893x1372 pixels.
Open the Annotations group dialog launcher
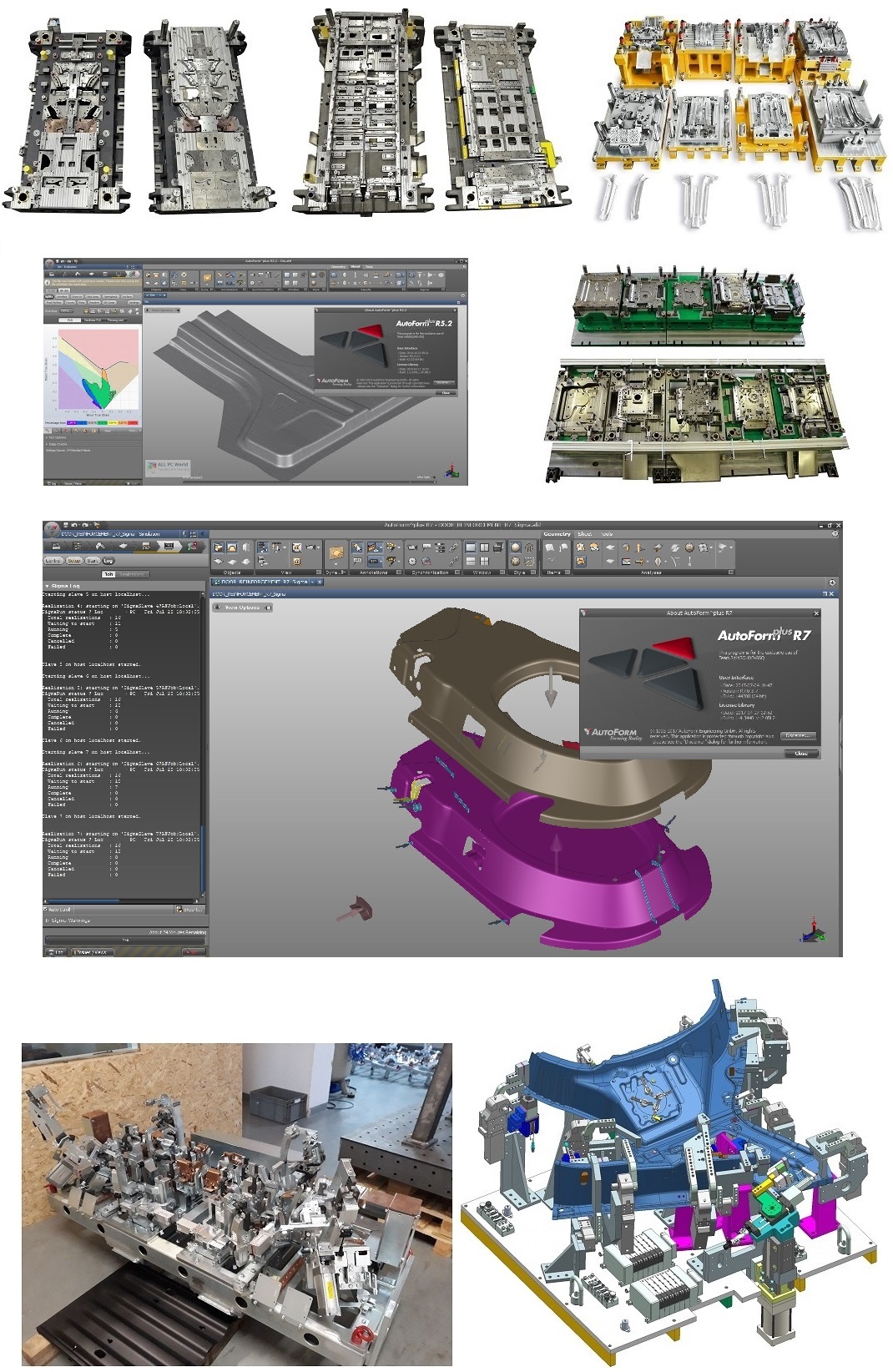coord(398,572)
